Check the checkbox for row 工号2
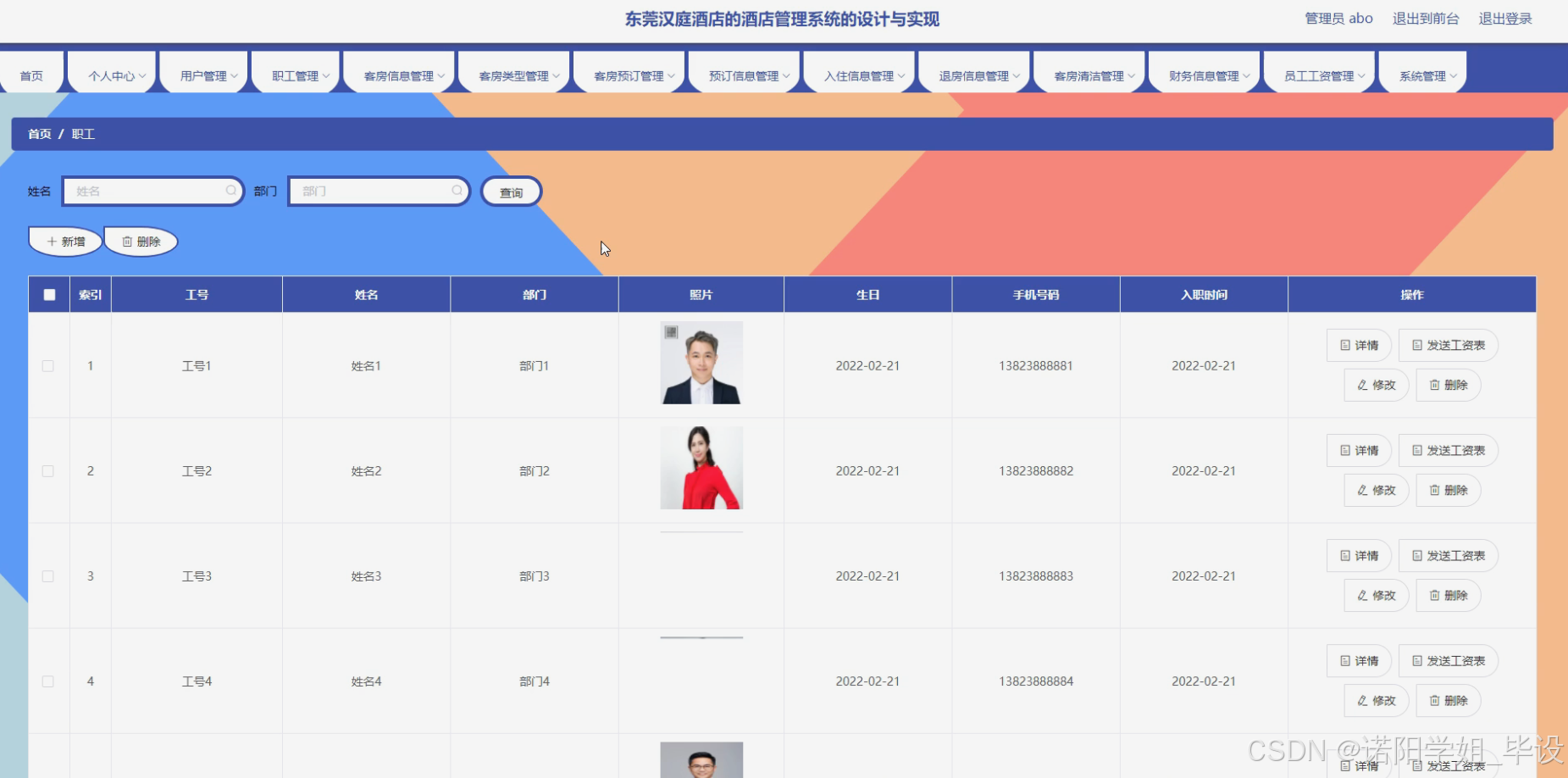The width and height of the screenshot is (1568, 778). (48, 471)
